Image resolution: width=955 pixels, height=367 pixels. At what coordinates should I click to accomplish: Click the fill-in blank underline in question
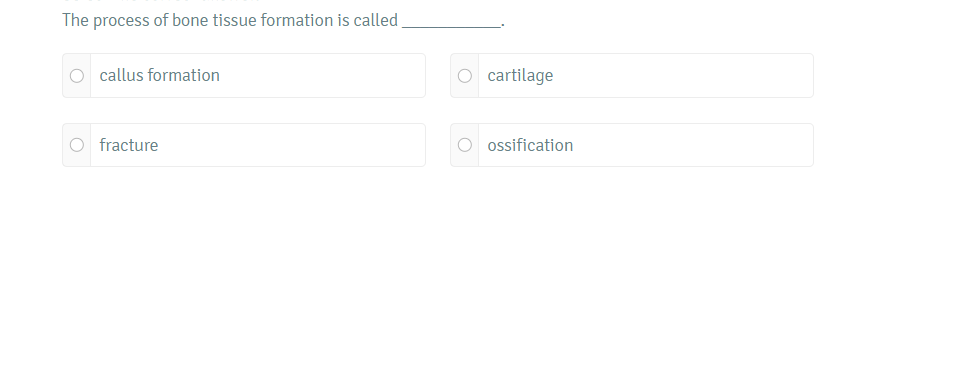(x=451, y=26)
